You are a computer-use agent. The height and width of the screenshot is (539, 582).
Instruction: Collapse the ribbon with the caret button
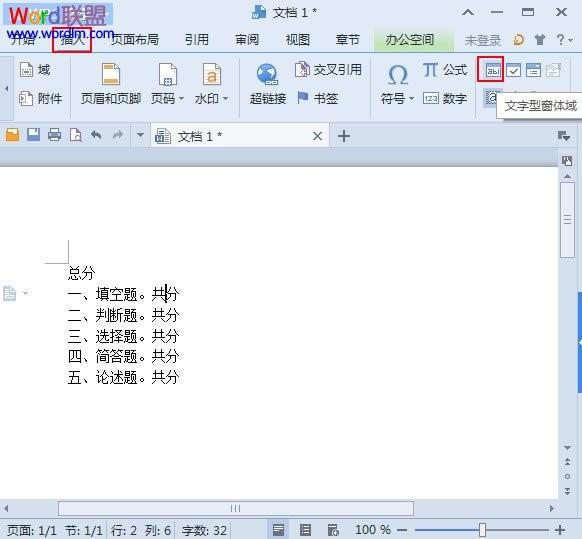point(468,13)
